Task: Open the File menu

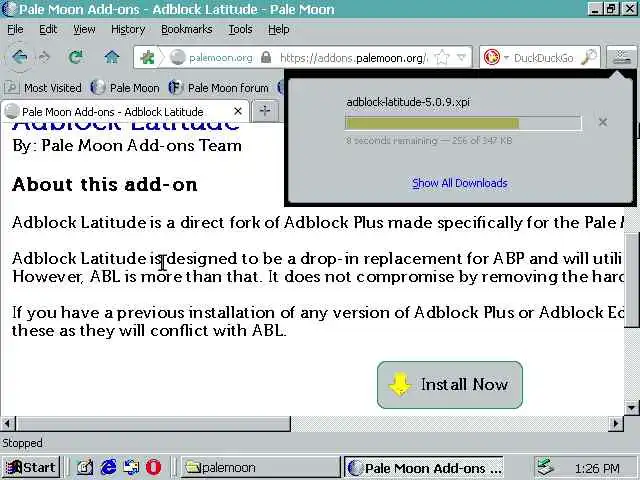Action: (x=16, y=29)
